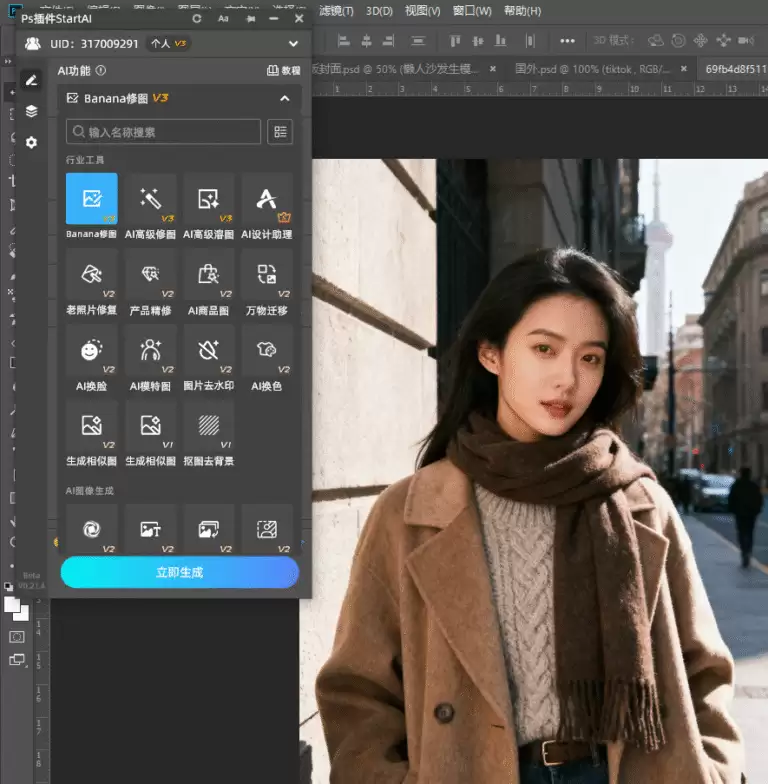
Task: Click the 个人 V3 account badge
Action: pos(168,44)
